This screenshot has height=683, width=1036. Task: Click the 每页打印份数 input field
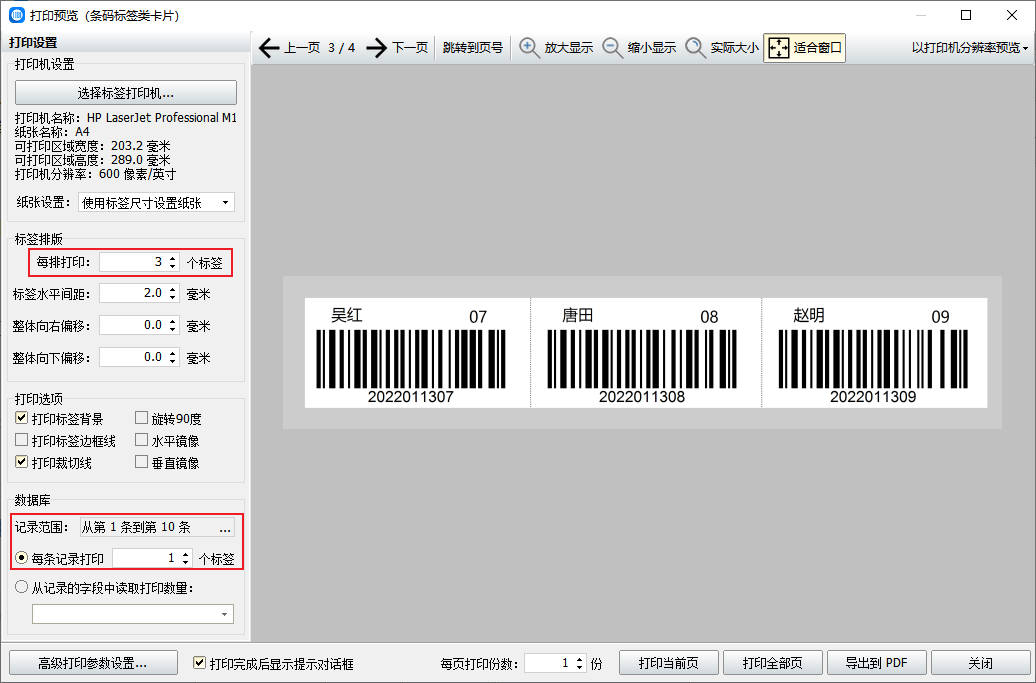[549, 663]
